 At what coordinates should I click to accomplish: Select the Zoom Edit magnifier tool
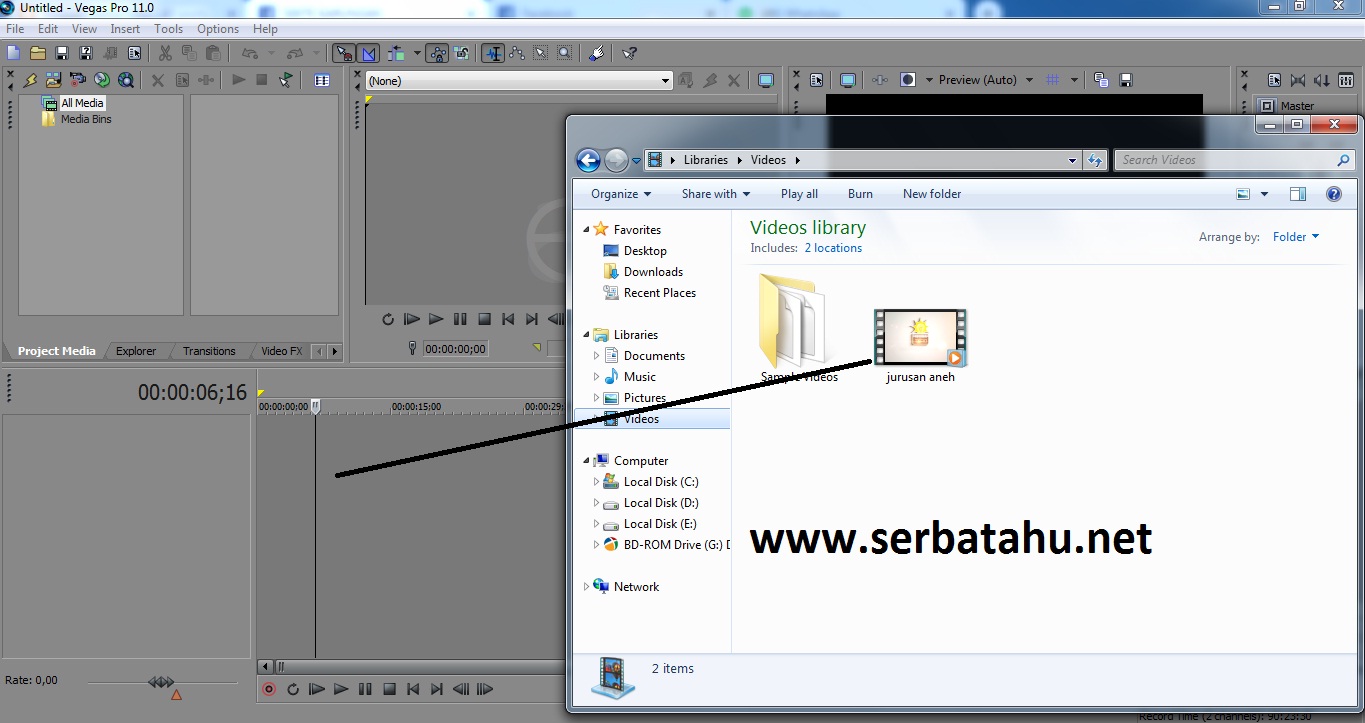point(565,53)
